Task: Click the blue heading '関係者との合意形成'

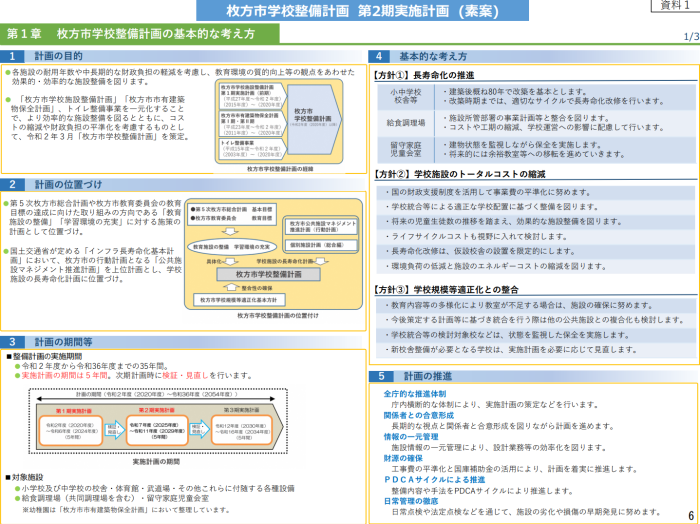Action: click(419, 415)
